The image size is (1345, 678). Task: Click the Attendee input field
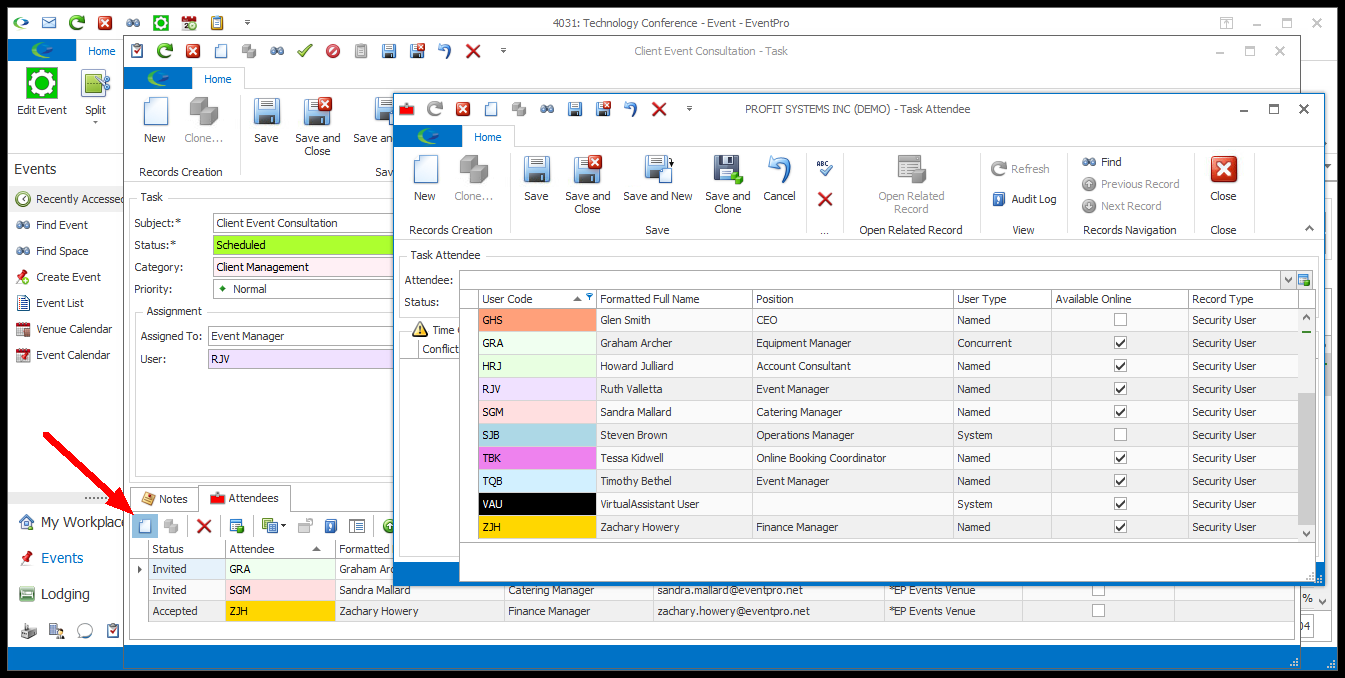869,280
